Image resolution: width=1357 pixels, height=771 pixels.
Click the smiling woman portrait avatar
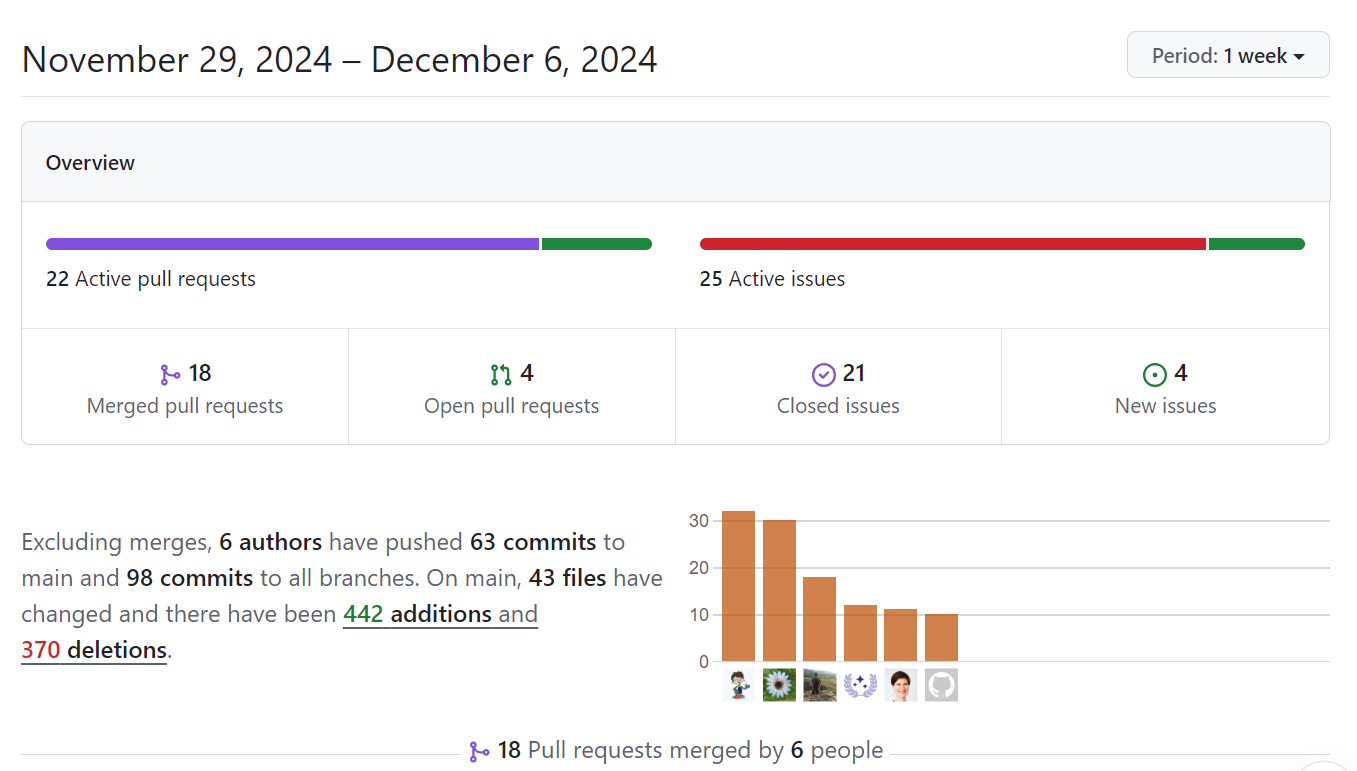tap(900, 685)
